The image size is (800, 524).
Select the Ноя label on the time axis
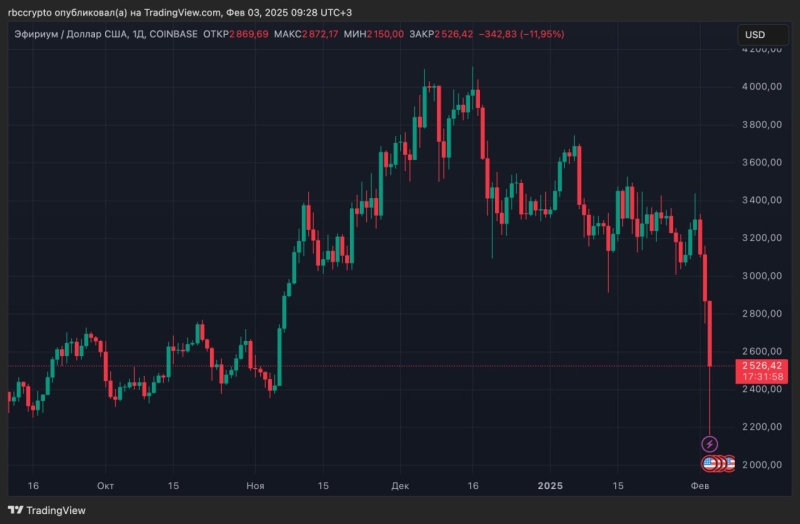[x=255, y=485]
